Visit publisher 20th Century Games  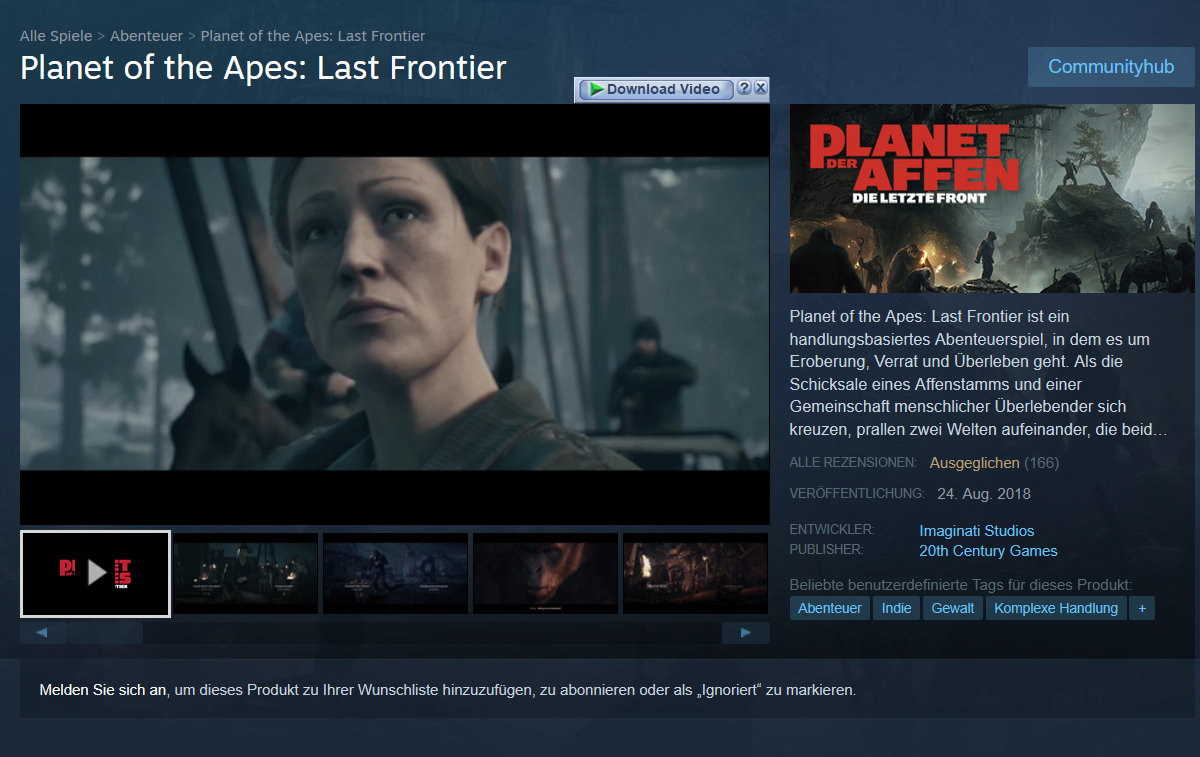tap(988, 551)
